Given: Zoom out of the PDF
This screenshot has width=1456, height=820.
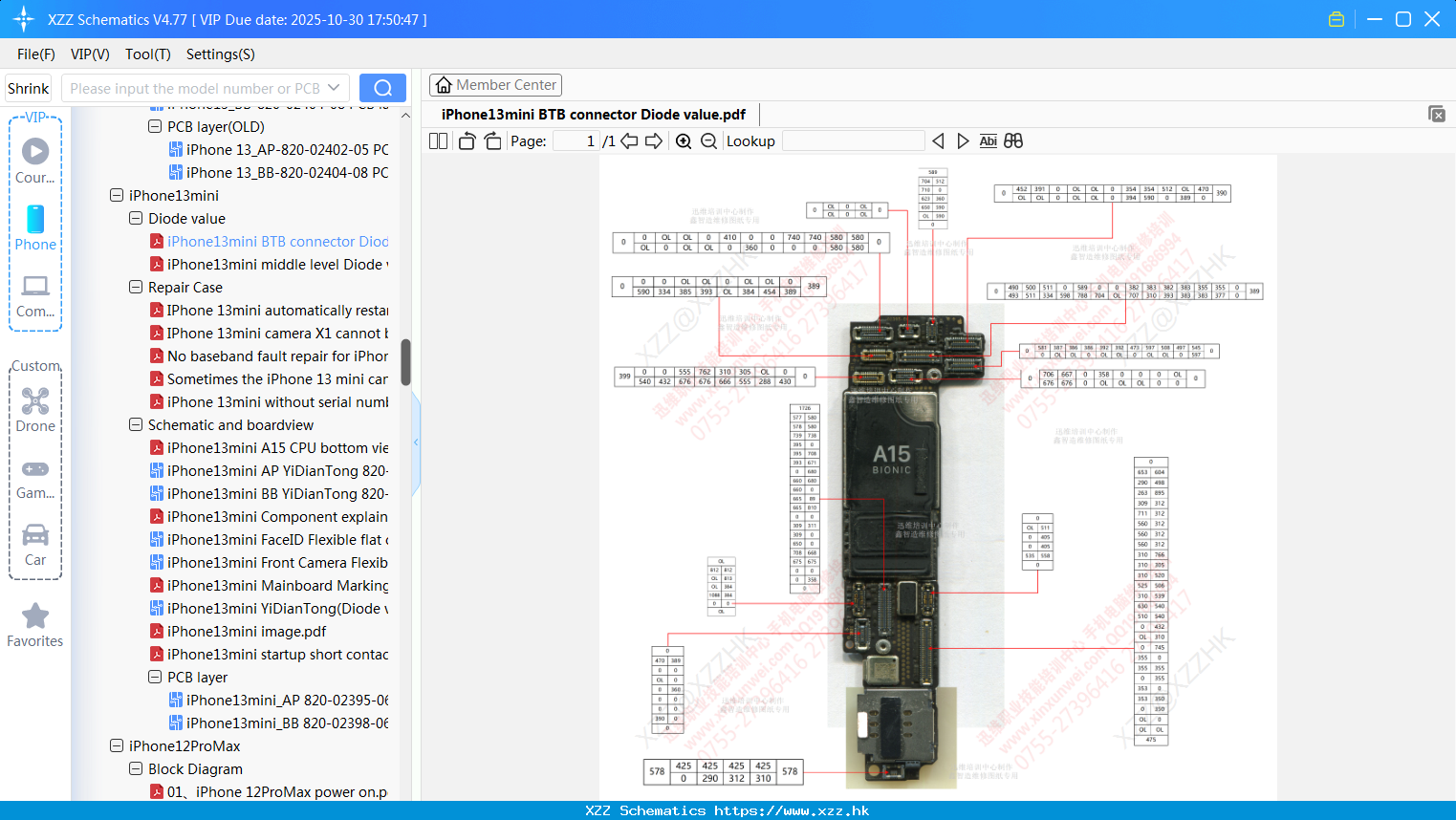Looking at the screenshot, I should click(x=708, y=140).
